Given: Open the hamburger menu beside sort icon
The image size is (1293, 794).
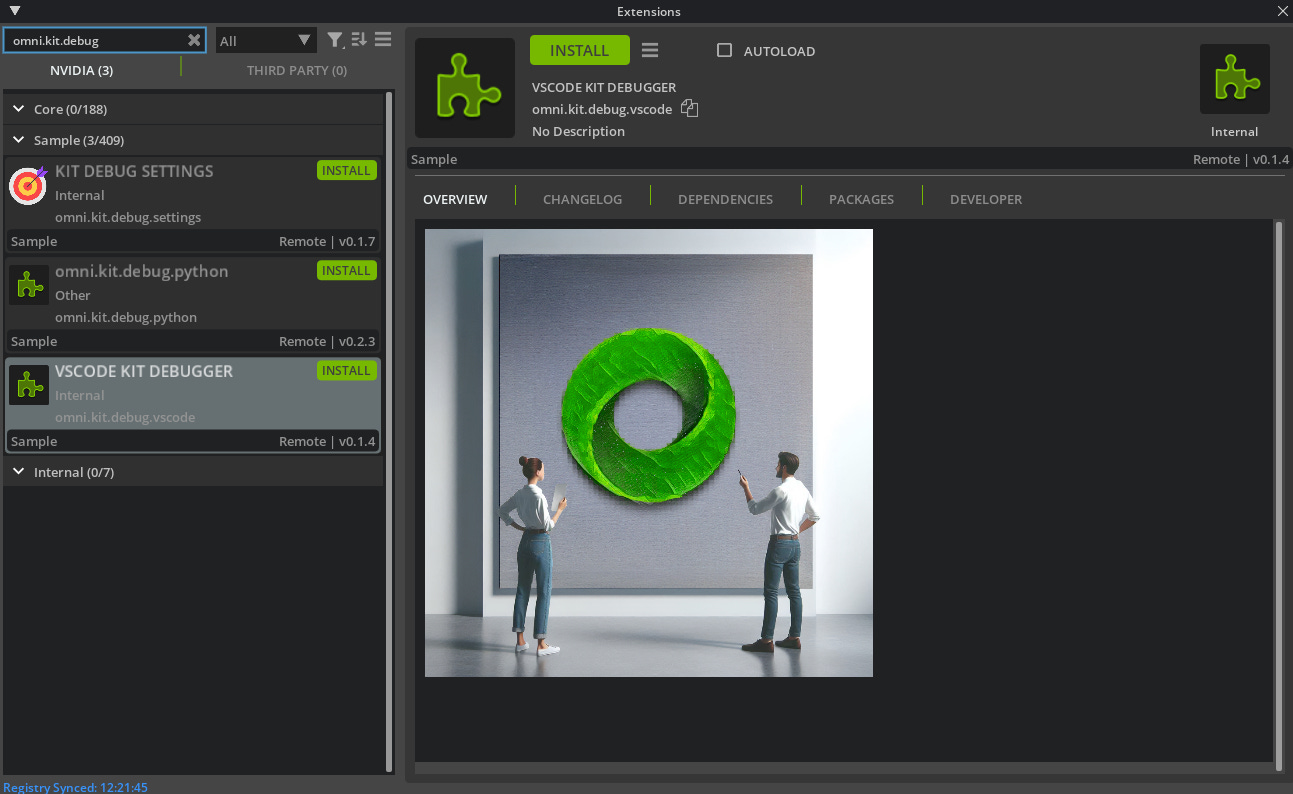Looking at the screenshot, I should tap(383, 40).
